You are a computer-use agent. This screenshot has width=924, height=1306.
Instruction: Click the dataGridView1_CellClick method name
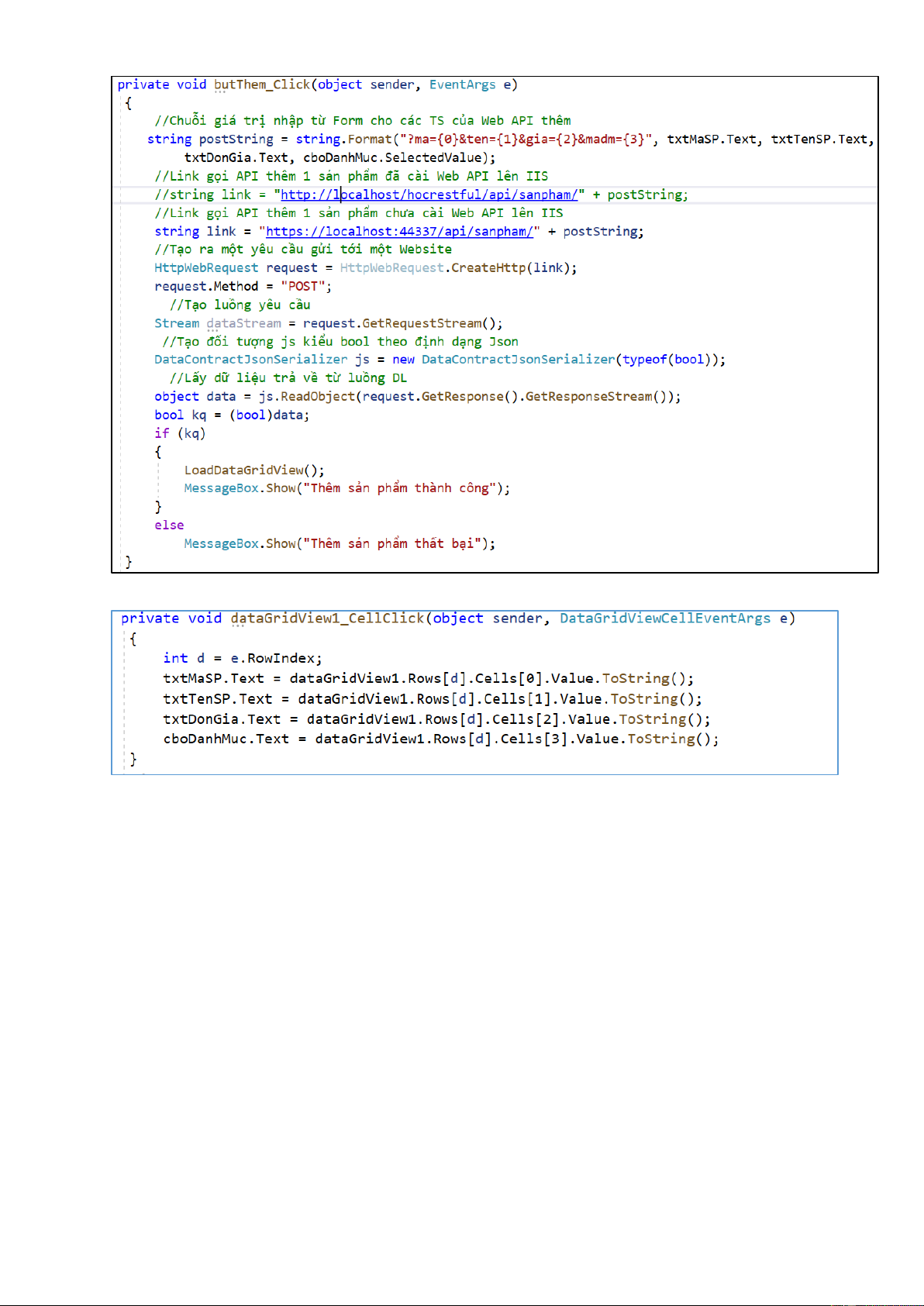pyautogui.click(x=327, y=618)
